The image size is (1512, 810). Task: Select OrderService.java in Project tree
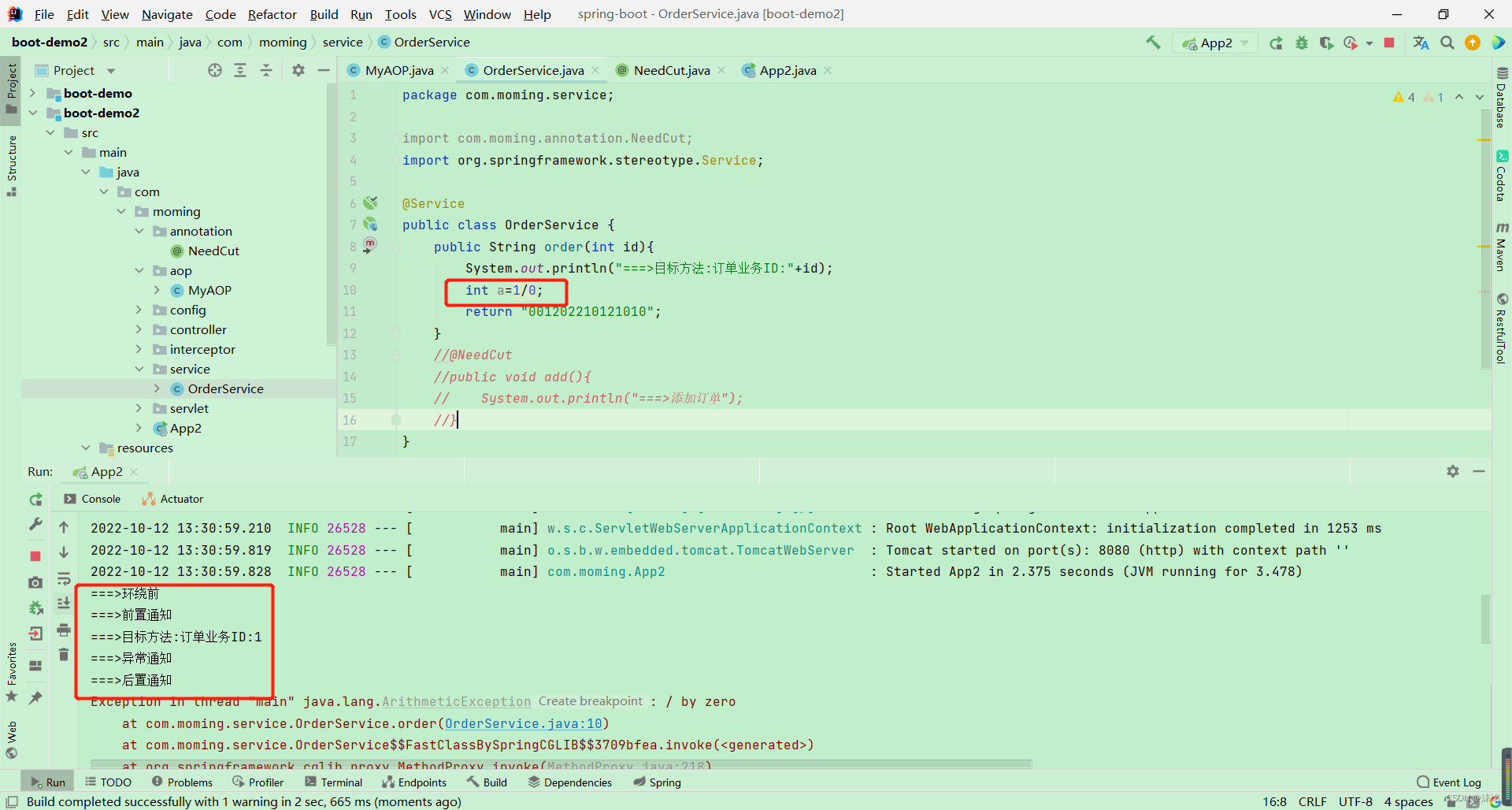point(226,388)
